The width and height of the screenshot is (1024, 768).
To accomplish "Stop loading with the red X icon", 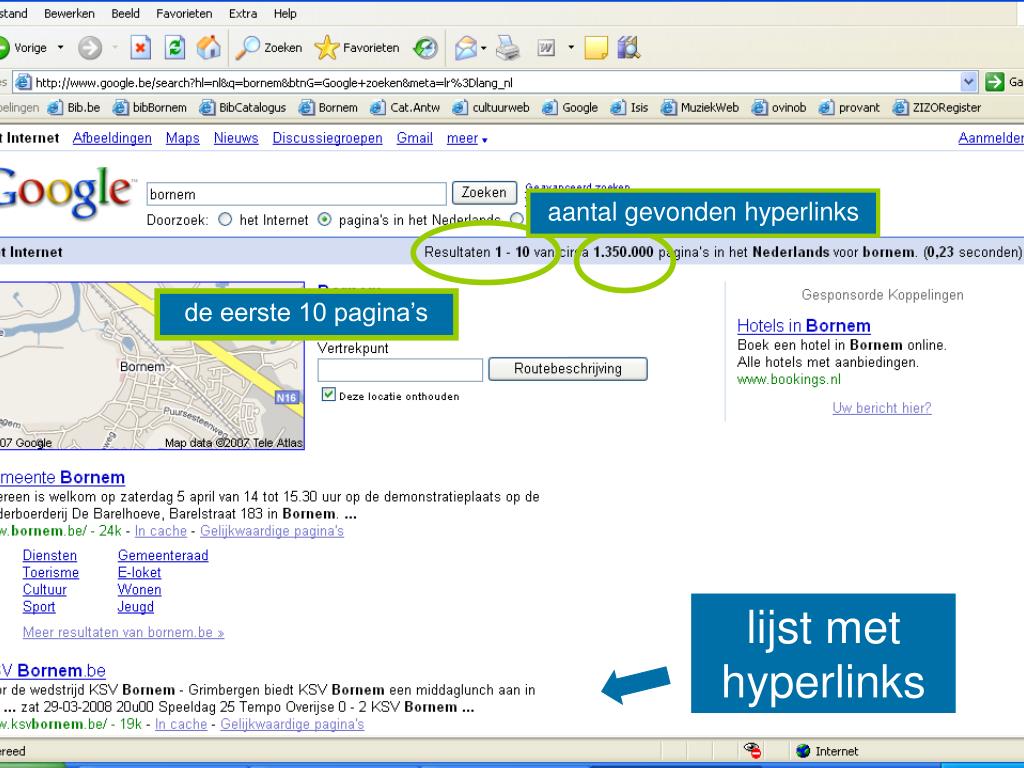I will pos(140,48).
